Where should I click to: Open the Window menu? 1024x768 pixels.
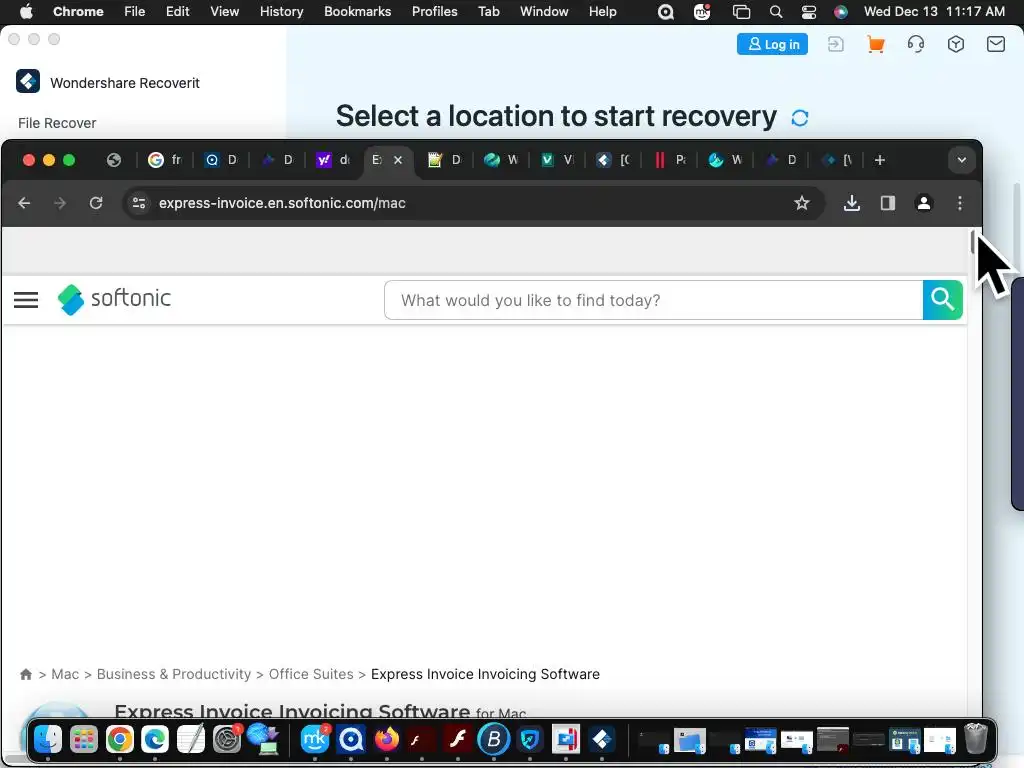[544, 11]
